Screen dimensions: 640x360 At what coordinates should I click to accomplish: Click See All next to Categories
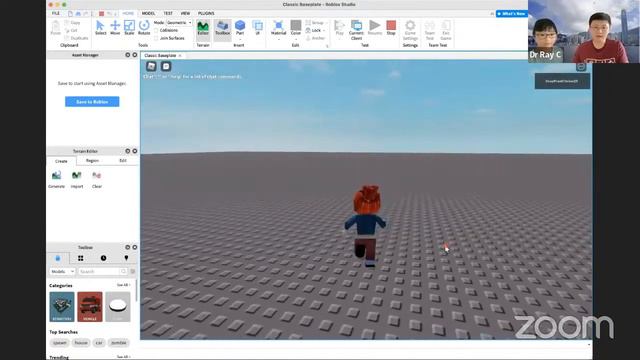(123, 285)
